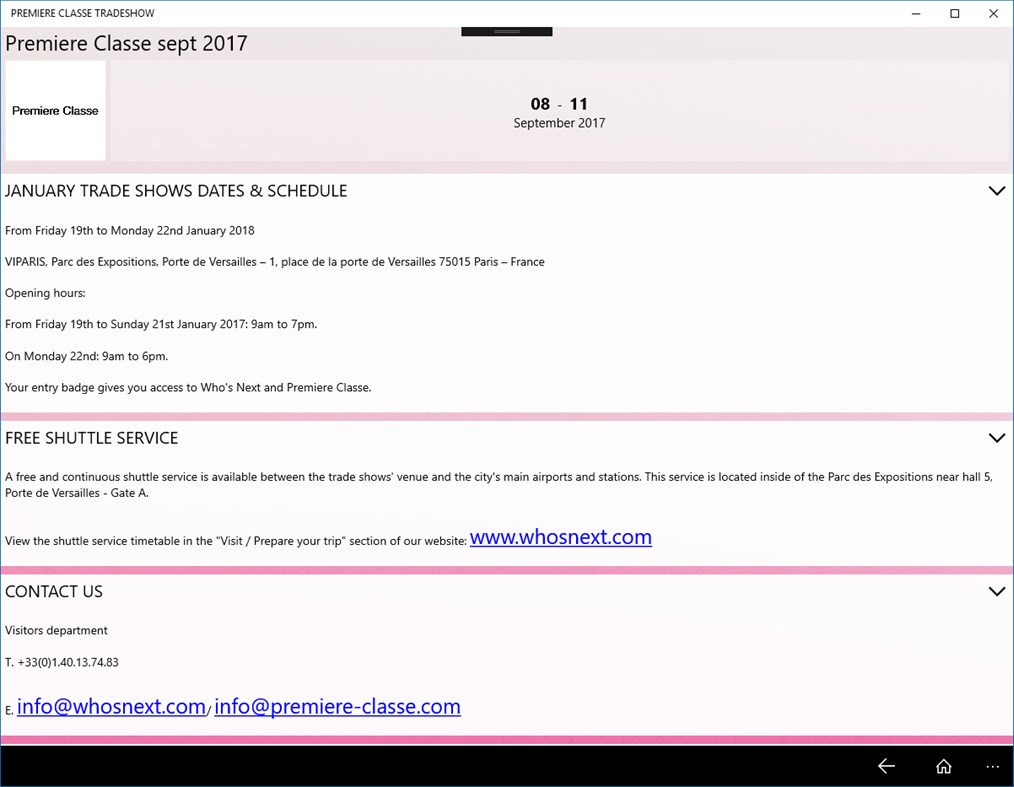Select the JANUARY TRADE SHOWS DATES heading

pos(176,190)
